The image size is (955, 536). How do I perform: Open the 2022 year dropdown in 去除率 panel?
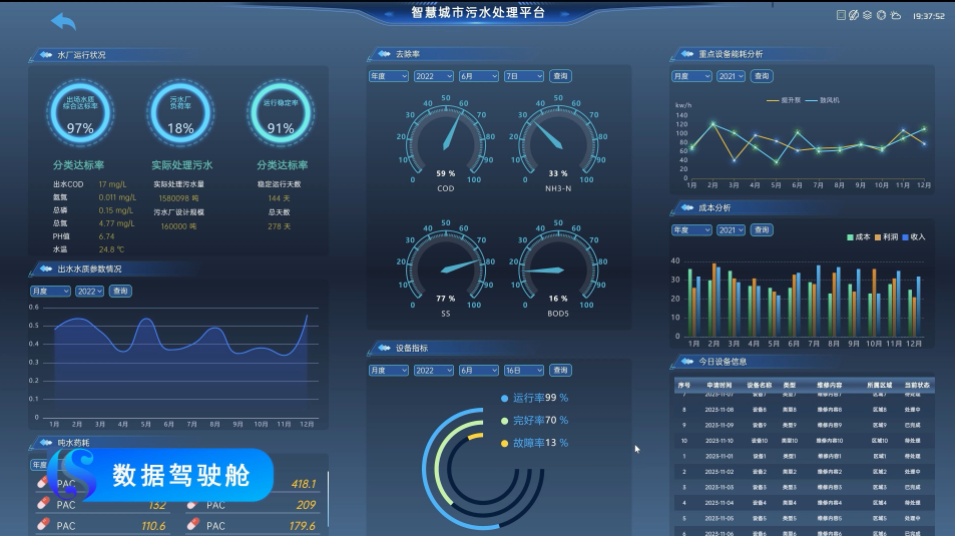(434, 76)
